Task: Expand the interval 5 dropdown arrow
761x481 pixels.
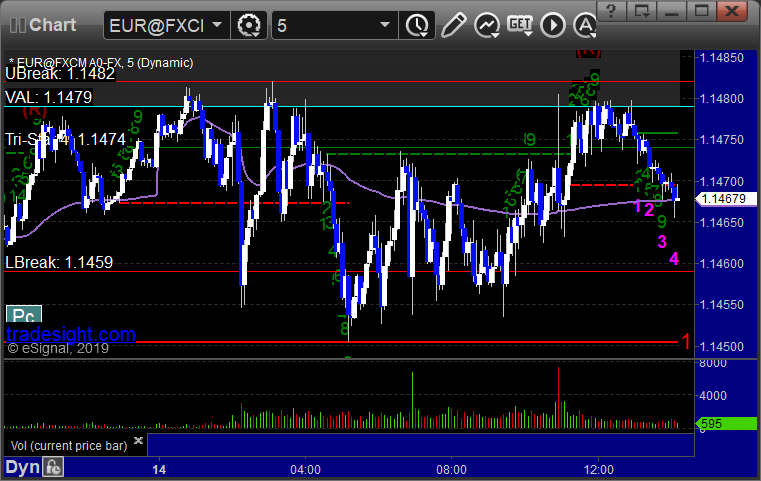Action: pos(385,25)
